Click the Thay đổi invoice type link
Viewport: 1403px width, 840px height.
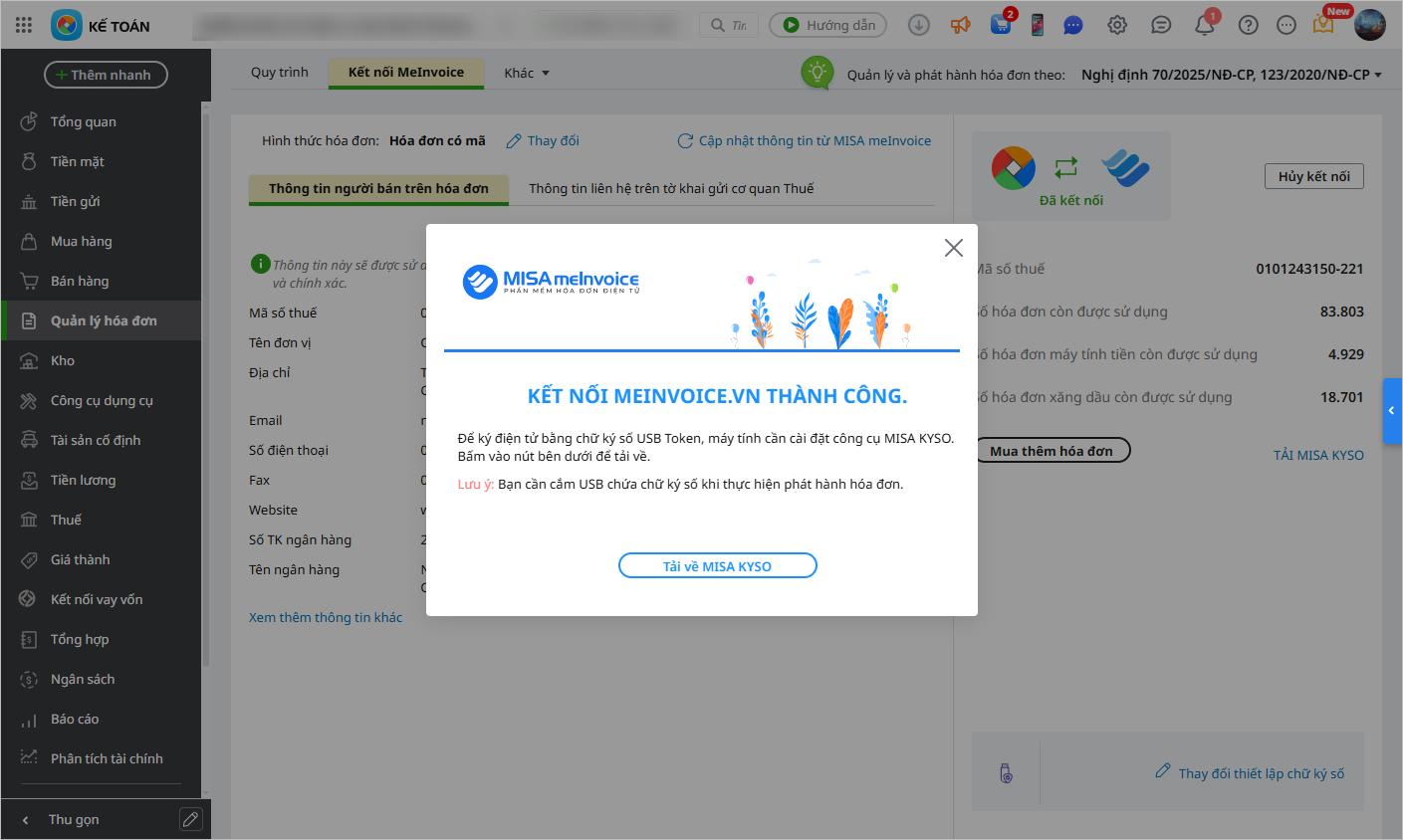[x=543, y=141]
